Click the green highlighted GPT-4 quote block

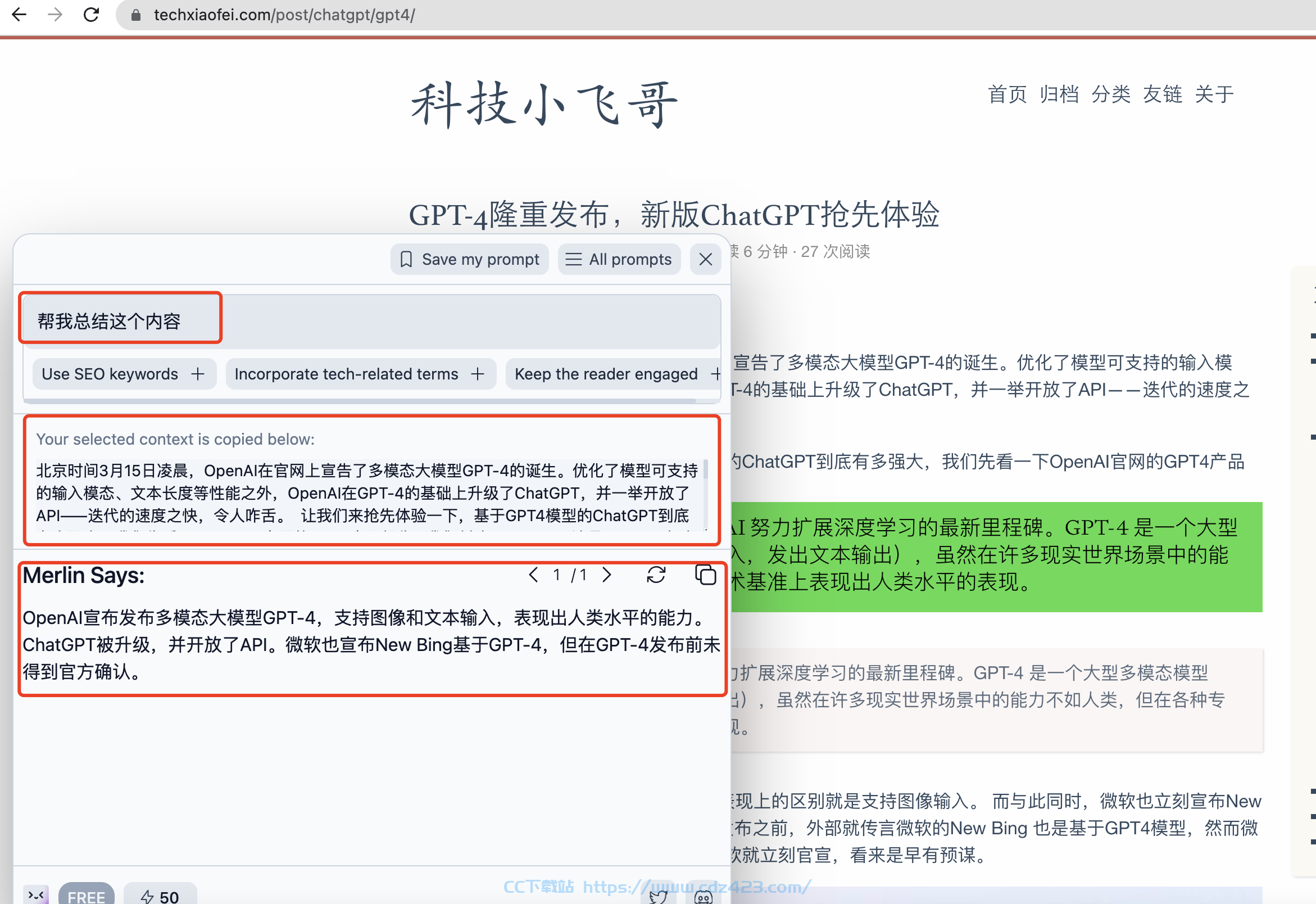[x=997, y=556]
